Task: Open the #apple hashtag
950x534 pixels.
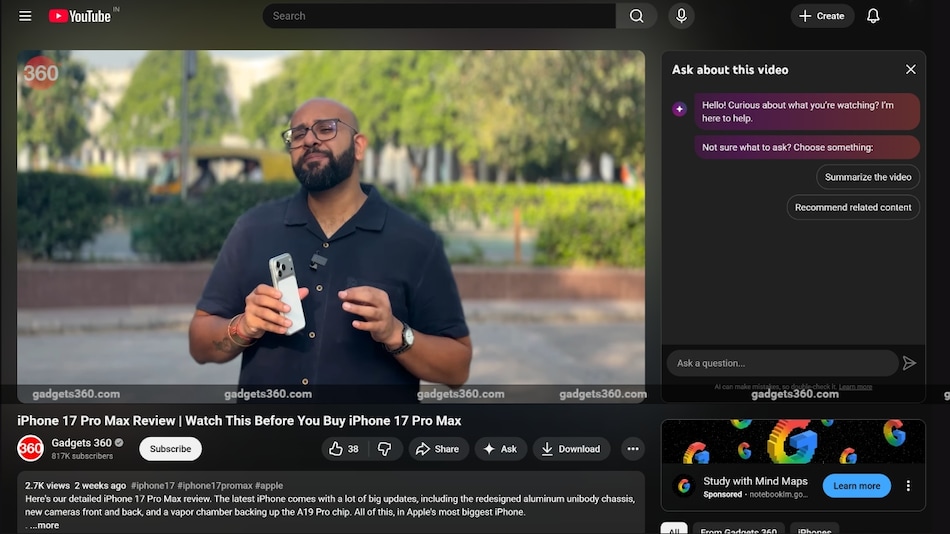Action: [269, 486]
